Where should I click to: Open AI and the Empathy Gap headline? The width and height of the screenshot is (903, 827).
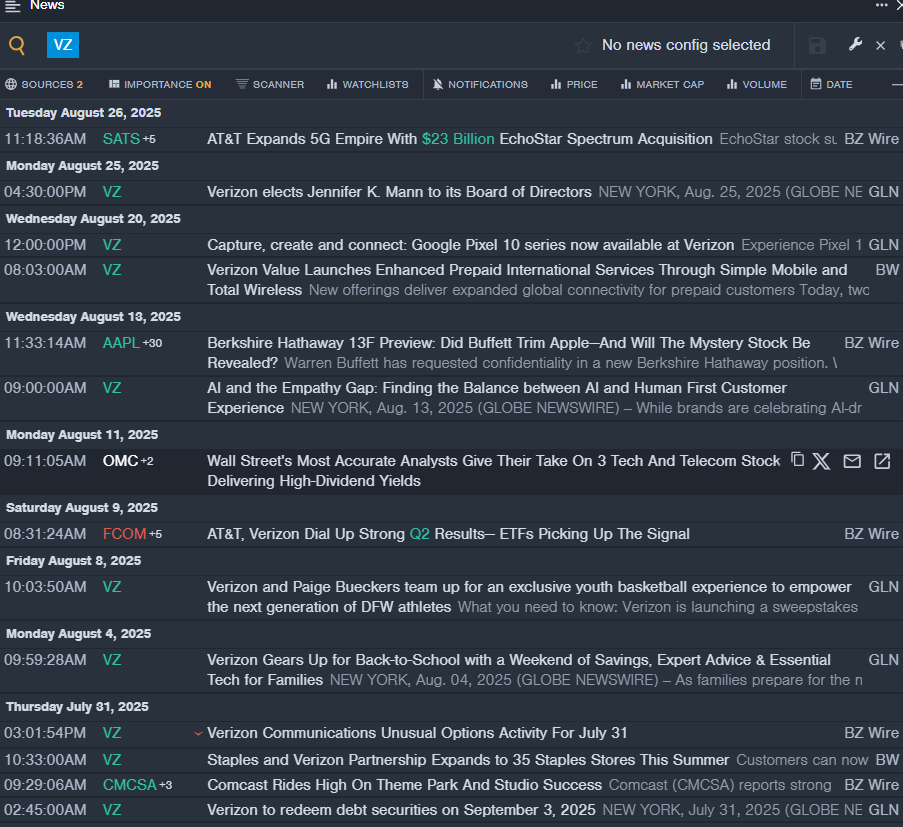tap(496, 397)
